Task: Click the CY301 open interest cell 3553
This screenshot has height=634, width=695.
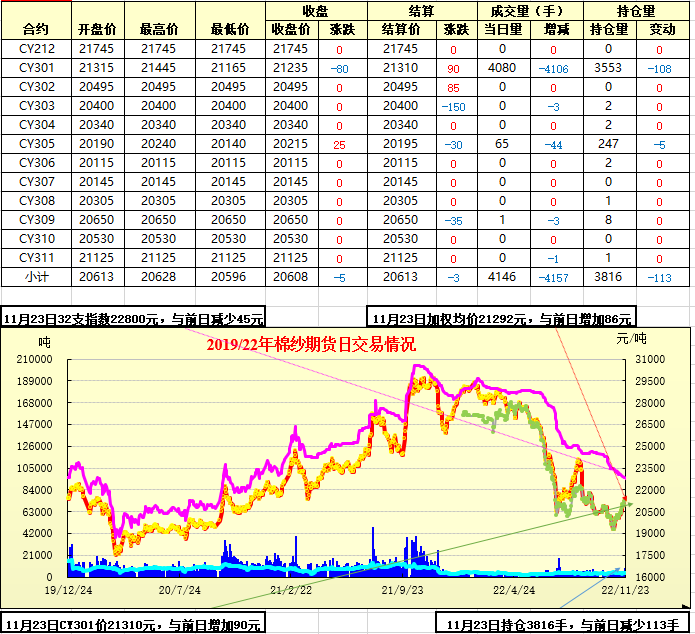Action: pyautogui.click(x=608, y=68)
